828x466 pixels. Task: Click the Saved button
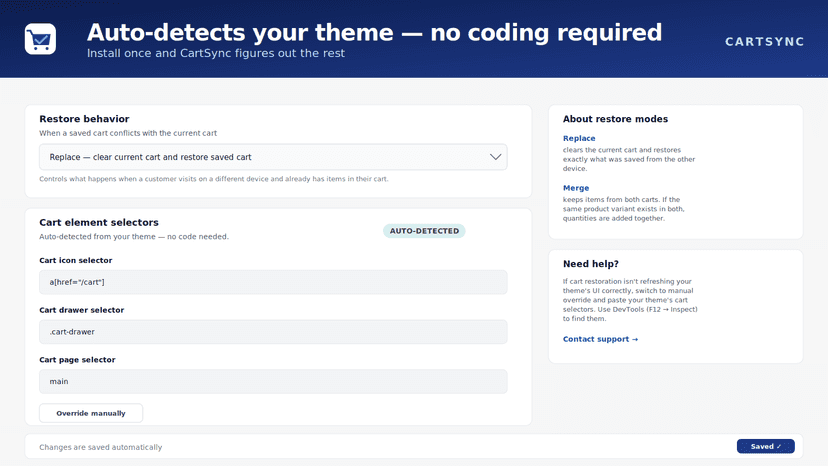pyautogui.click(x=766, y=446)
